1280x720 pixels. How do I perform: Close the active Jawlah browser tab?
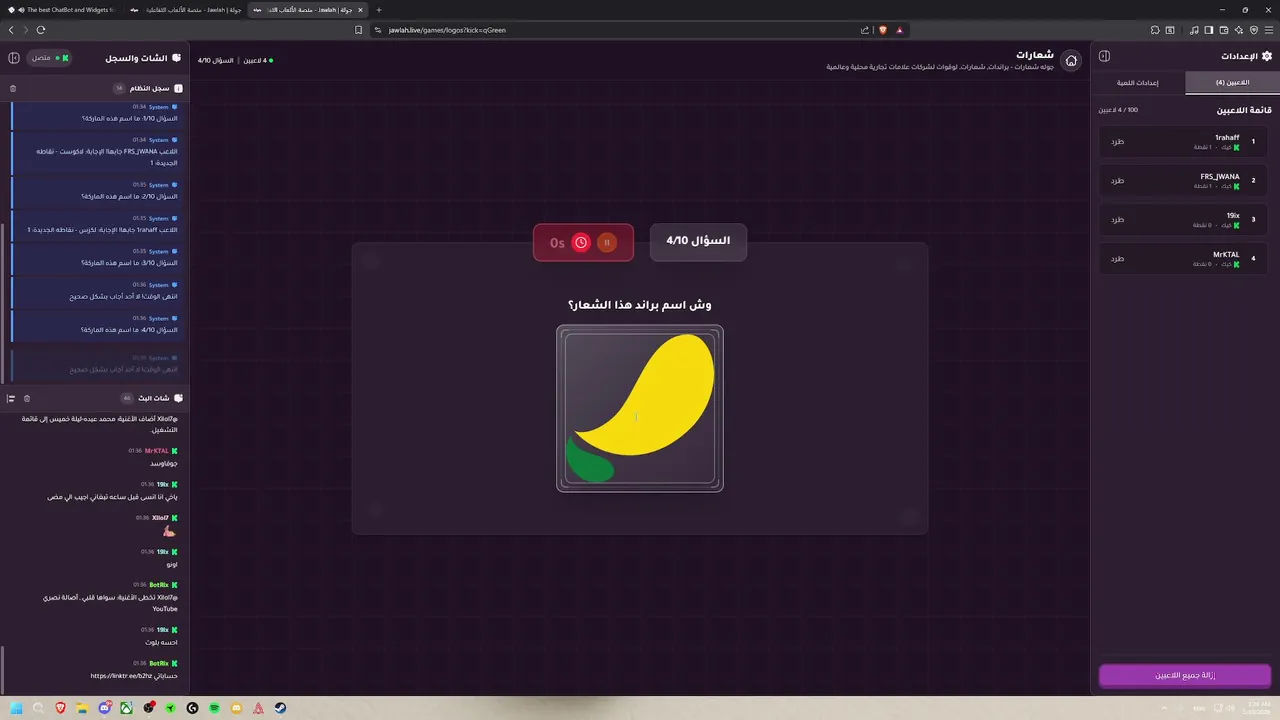362,9
